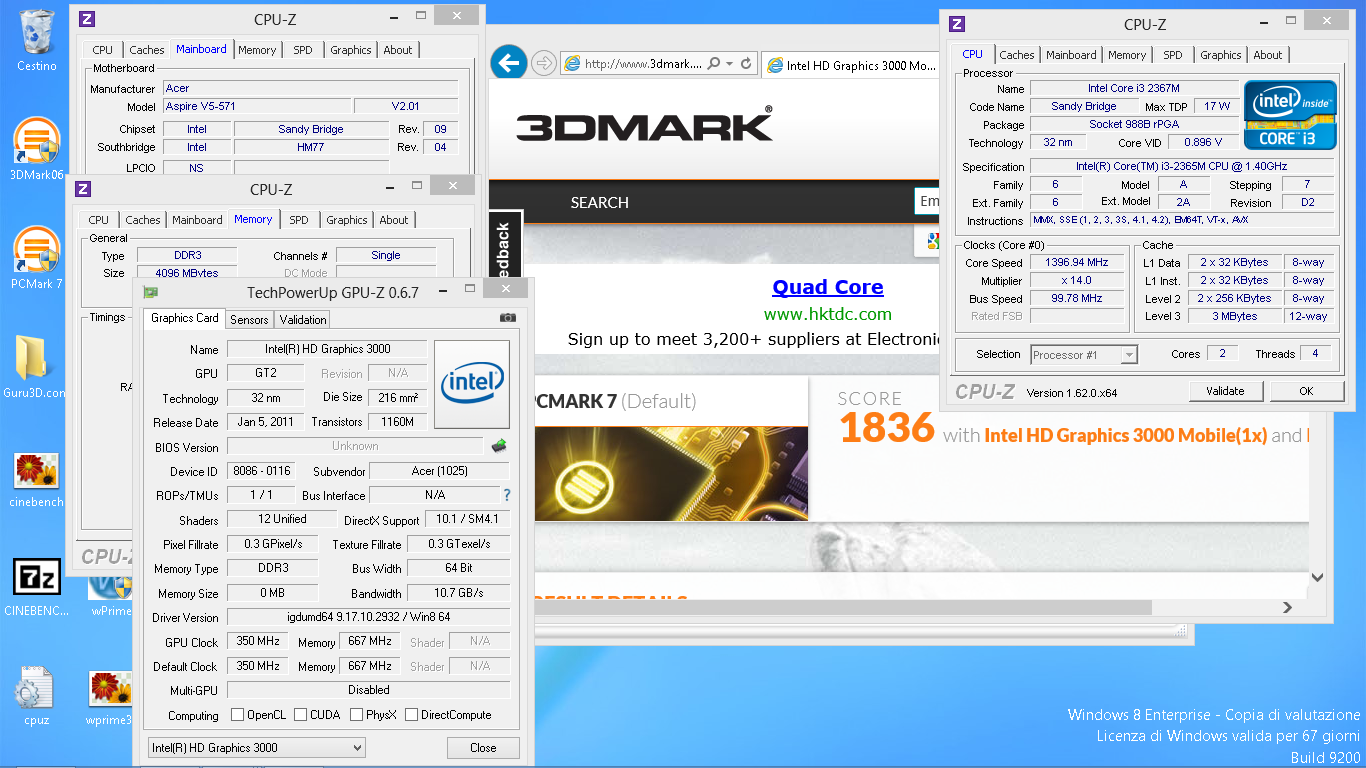
Task: Open the GPU selection dropdown in GPU-Z
Action: point(257,748)
